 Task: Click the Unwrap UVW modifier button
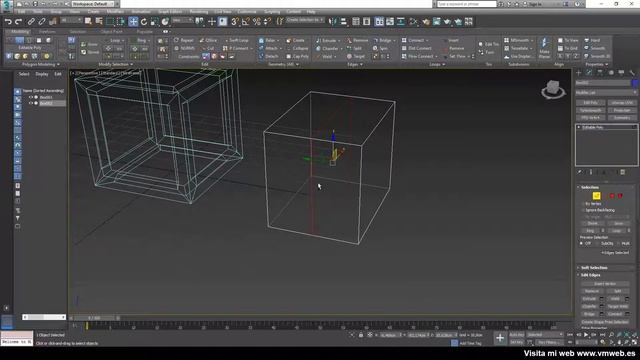[x=622, y=102]
